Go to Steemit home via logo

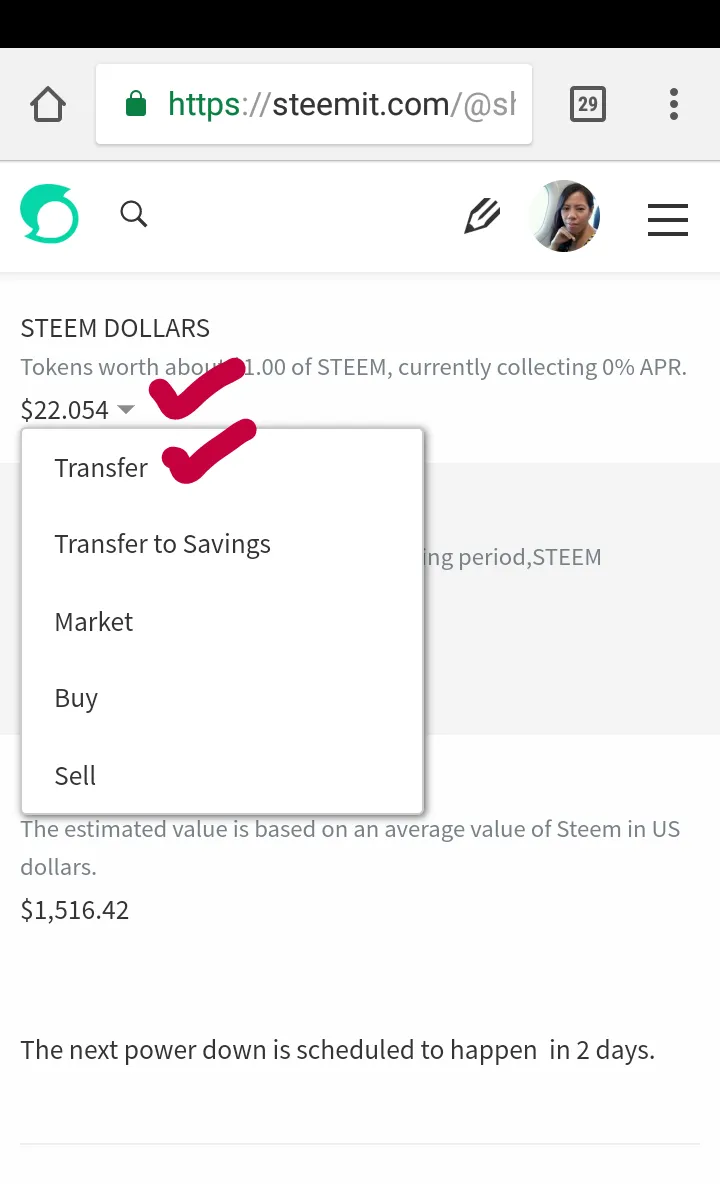click(x=49, y=214)
